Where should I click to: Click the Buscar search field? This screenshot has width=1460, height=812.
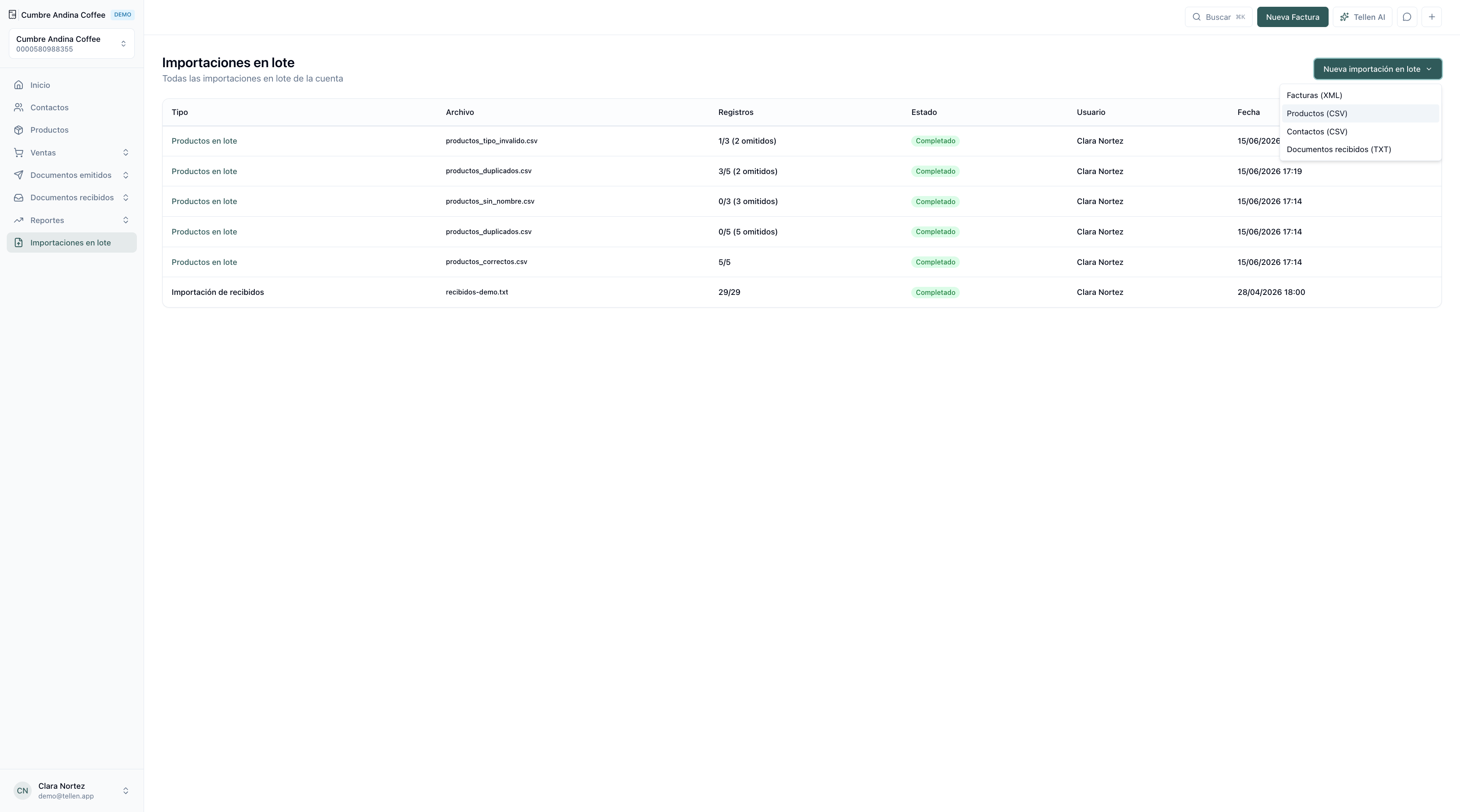point(1218,17)
